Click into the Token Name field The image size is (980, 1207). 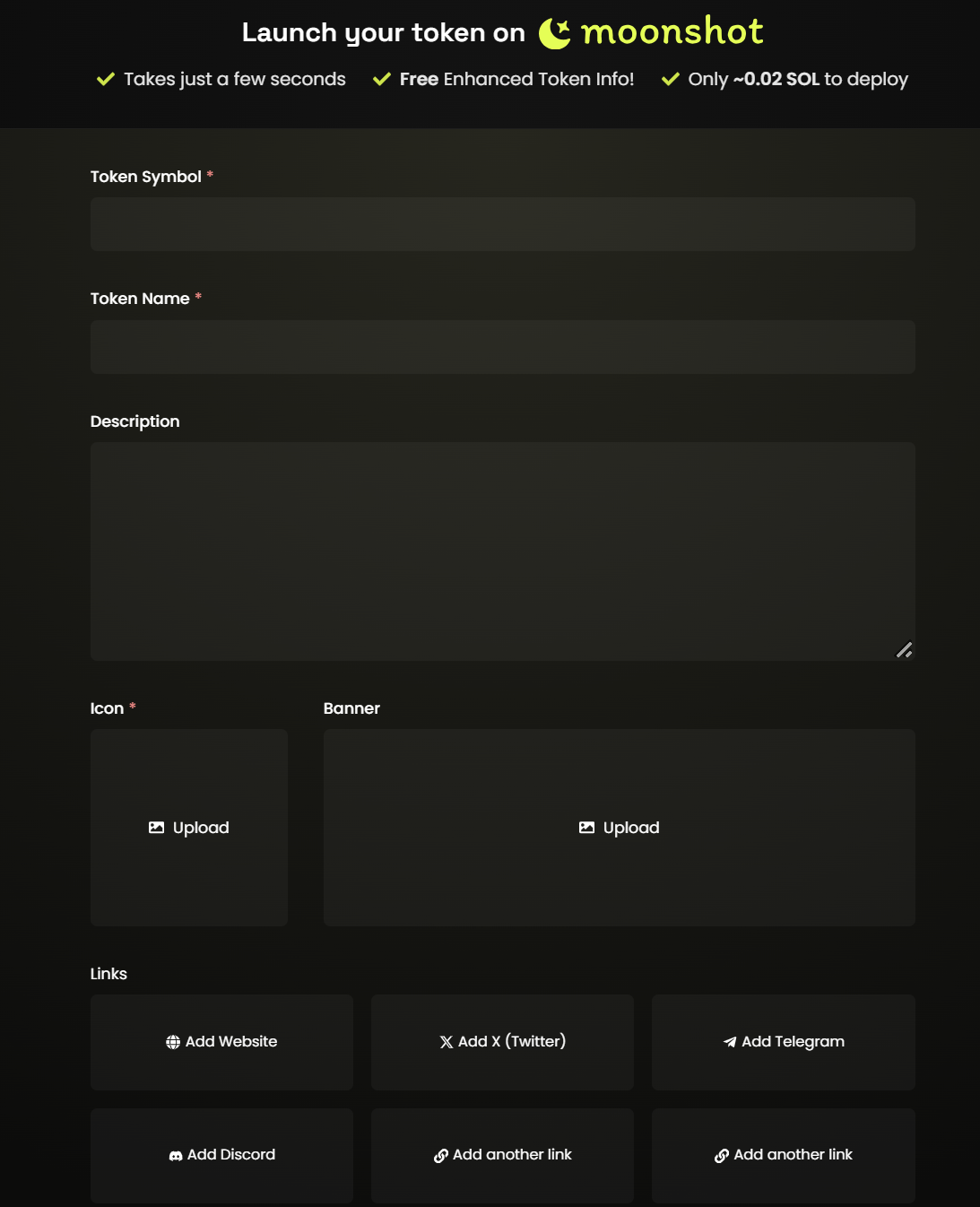502,347
